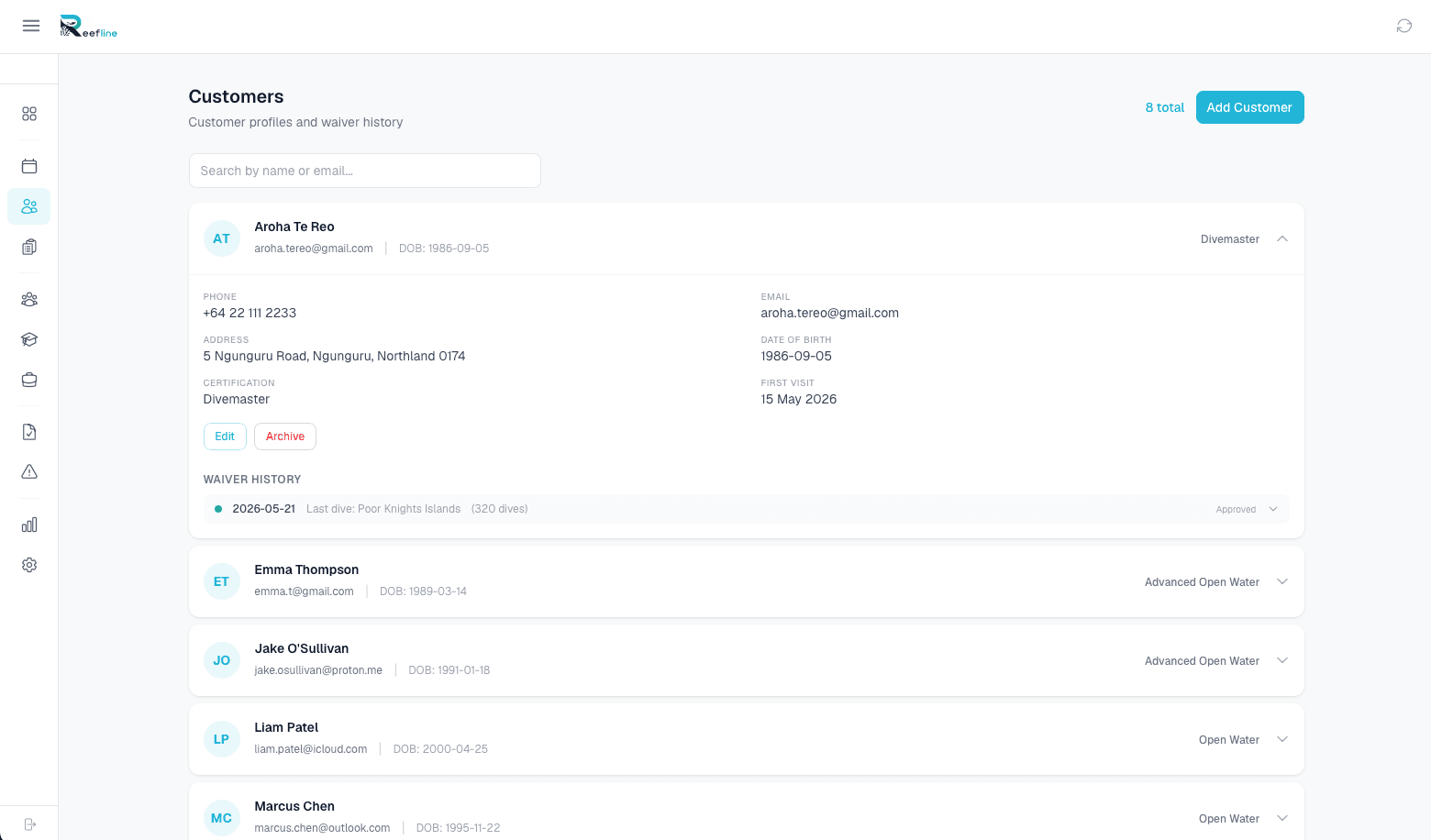Viewport: 1431px width, 840px height.
Task: Open the document check waivers icon
Action: [29, 432]
